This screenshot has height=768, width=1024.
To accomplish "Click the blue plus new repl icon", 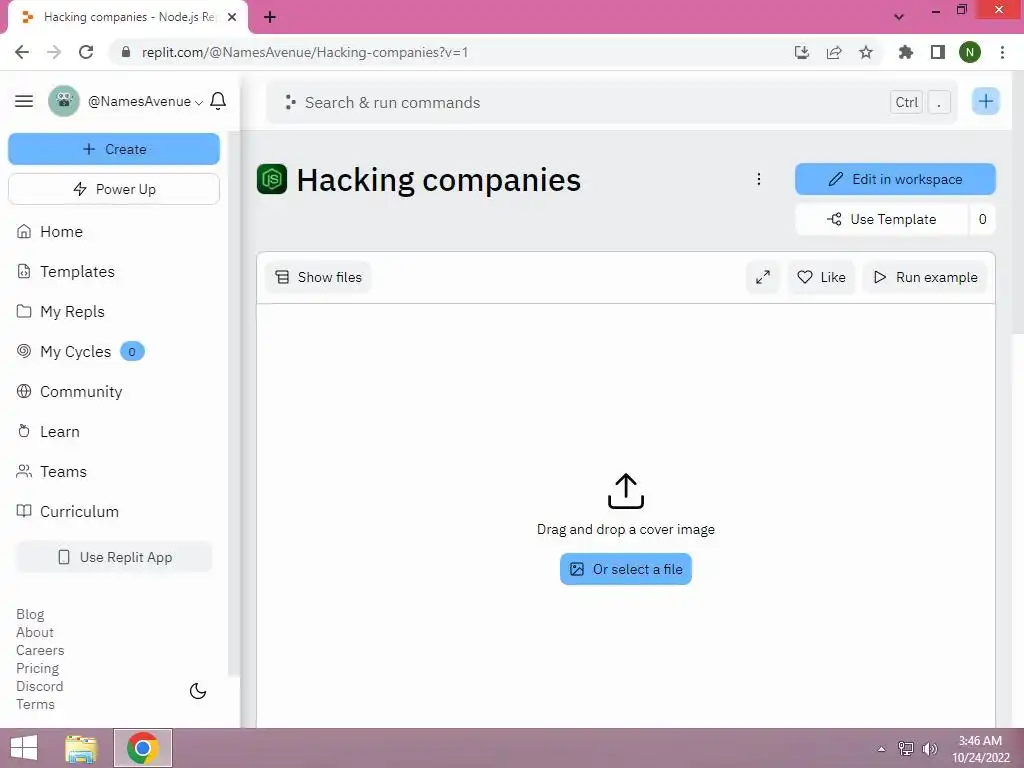I will [985, 101].
